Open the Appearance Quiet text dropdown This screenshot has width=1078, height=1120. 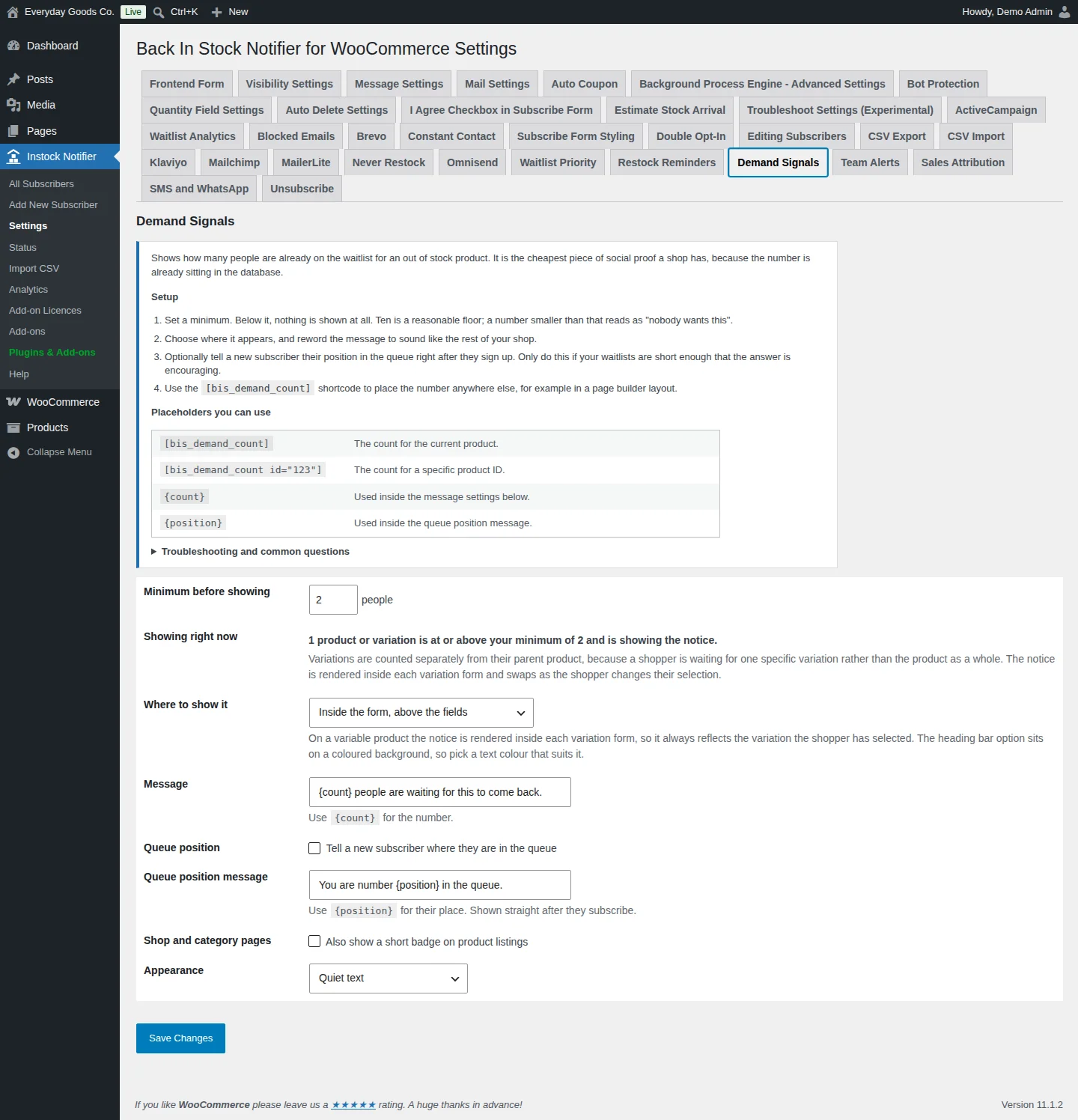[389, 979]
